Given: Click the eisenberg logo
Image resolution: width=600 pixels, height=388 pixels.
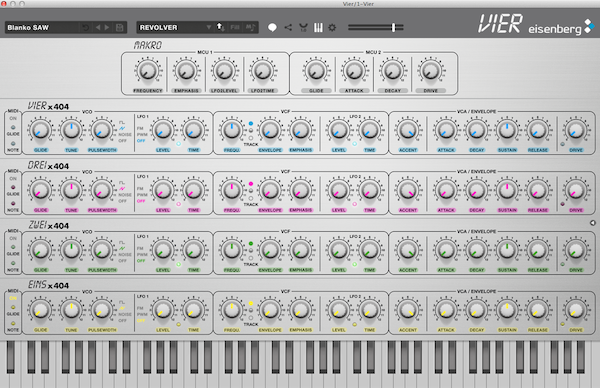Looking at the screenshot, I should (561, 28).
